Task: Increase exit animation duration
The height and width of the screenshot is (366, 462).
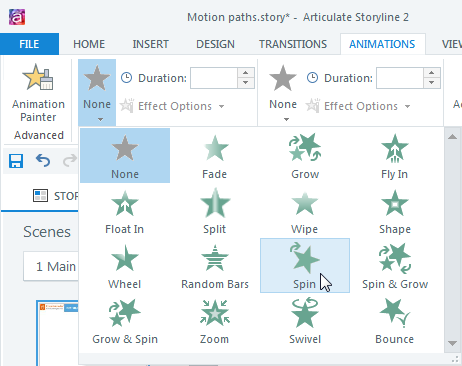Action: coord(432,73)
